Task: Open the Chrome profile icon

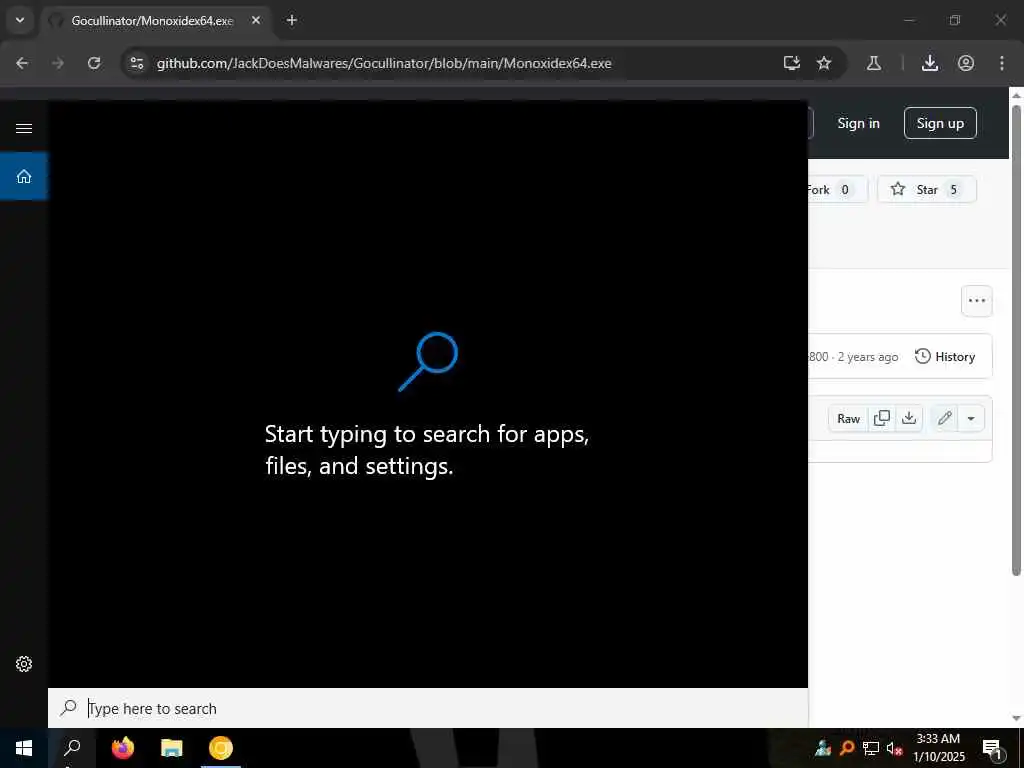Action: click(x=966, y=63)
